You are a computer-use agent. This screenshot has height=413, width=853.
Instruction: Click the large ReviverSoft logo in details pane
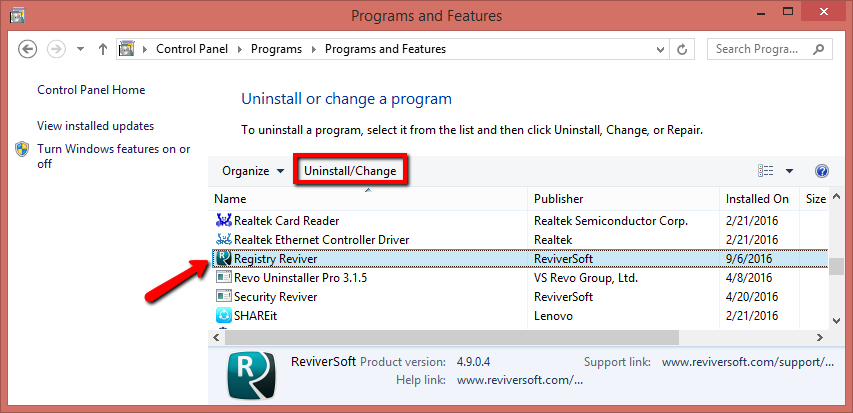[x=251, y=374]
